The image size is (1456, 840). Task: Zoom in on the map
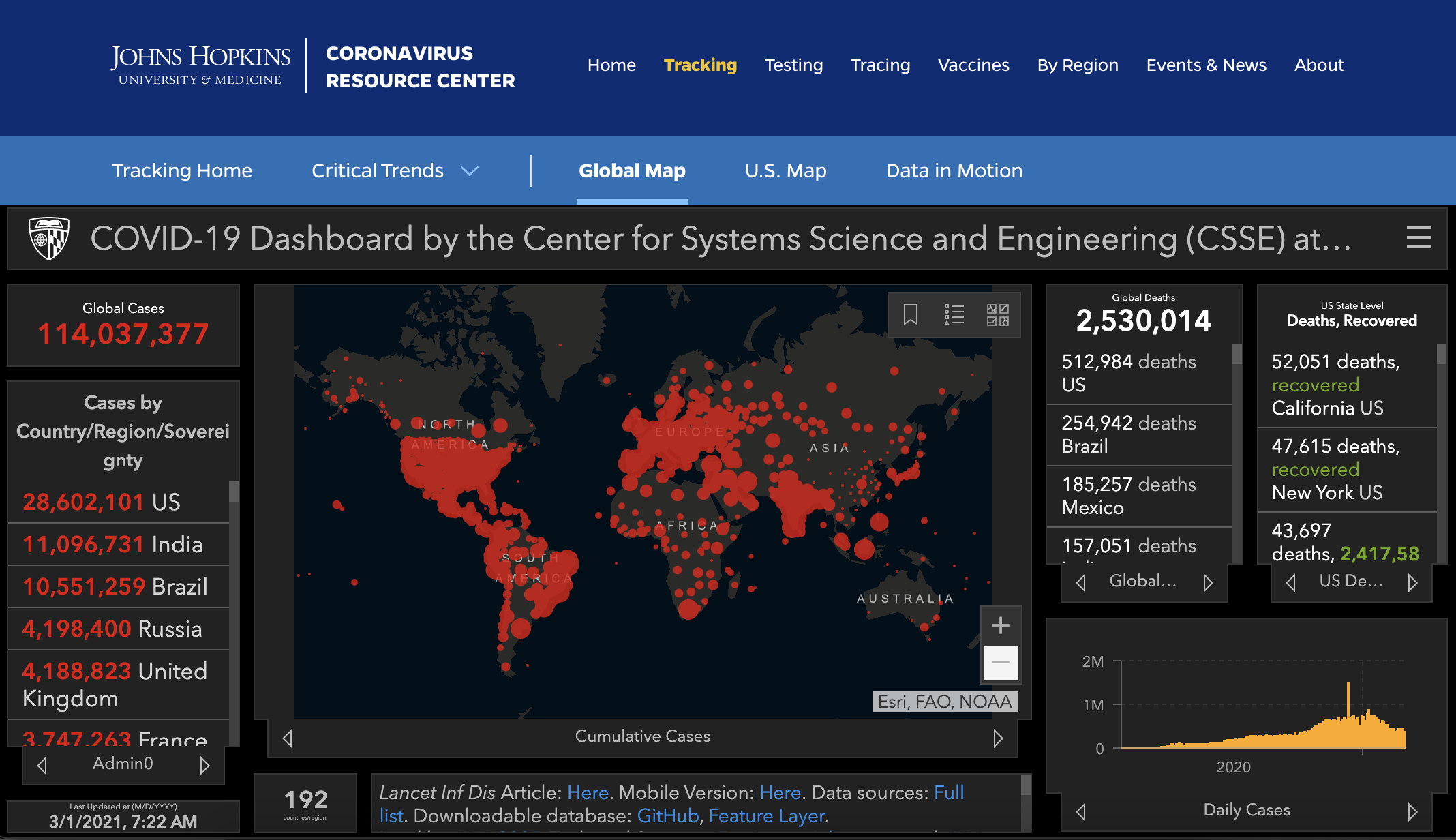click(x=1000, y=625)
